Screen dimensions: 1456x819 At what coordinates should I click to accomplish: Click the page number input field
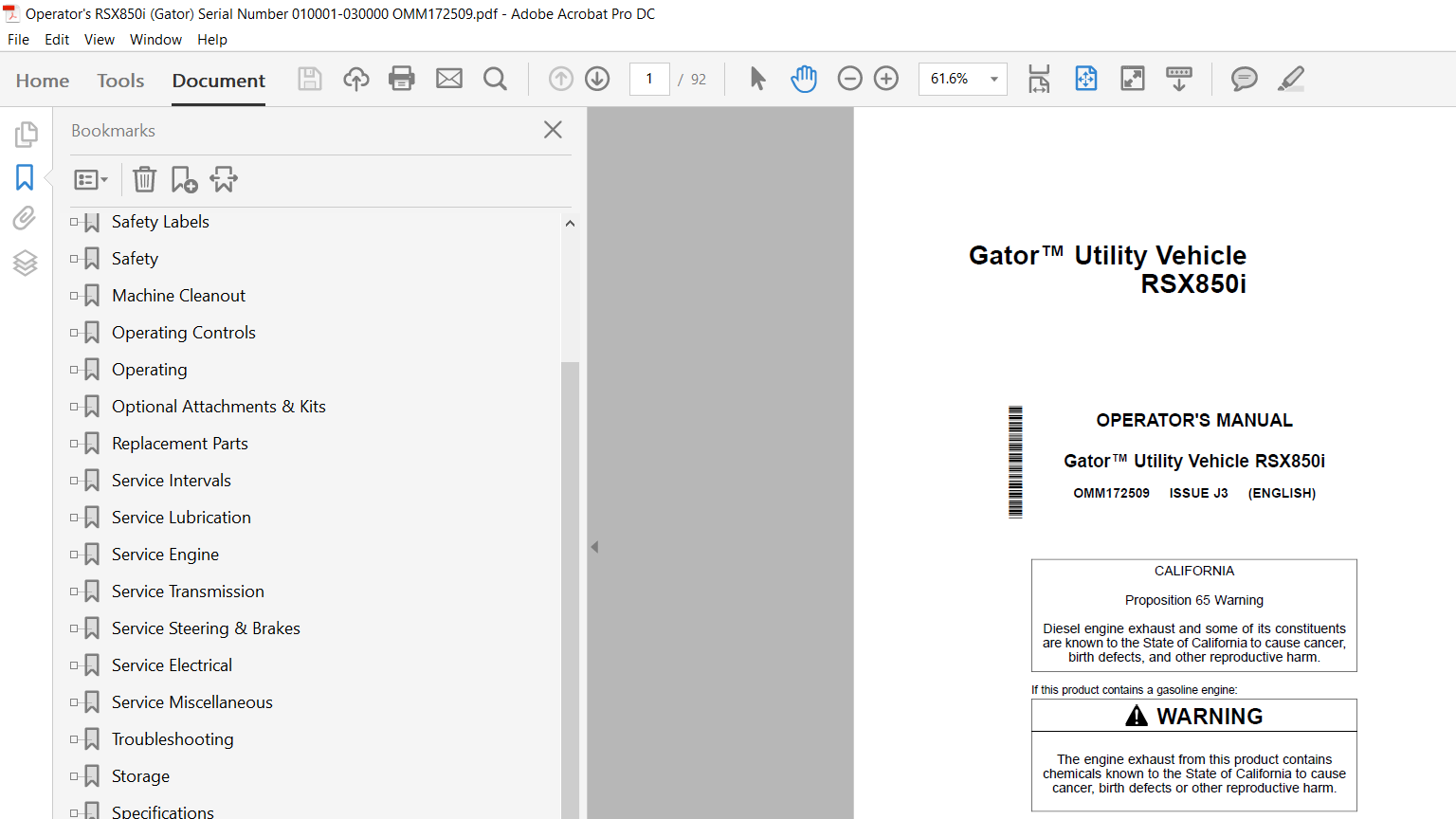click(649, 79)
